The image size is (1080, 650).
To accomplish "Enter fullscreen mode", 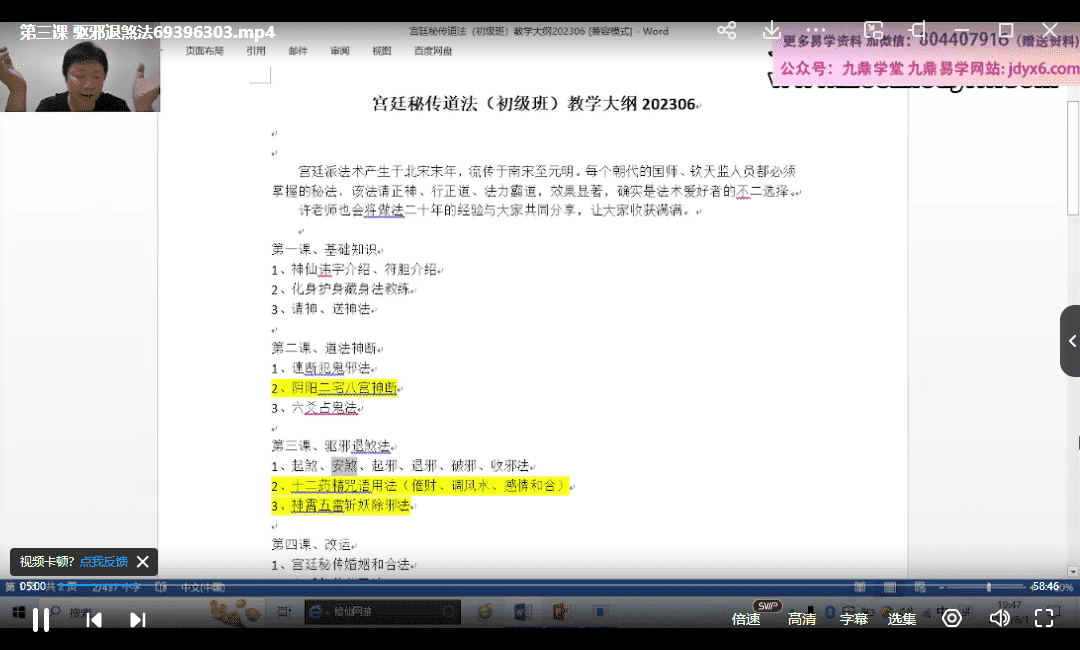I will [1044, 618].
